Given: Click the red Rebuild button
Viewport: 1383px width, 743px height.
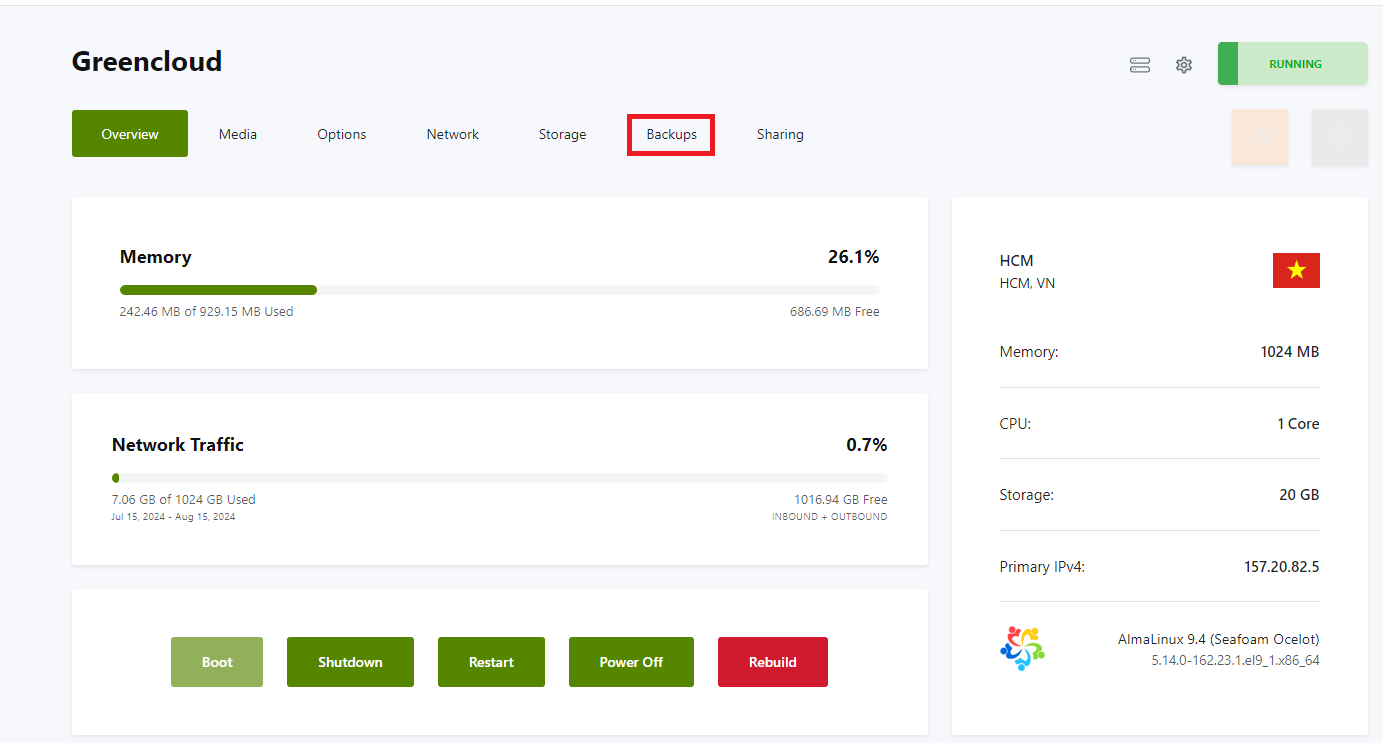Looking at the screenshot, I should [773, 662].
